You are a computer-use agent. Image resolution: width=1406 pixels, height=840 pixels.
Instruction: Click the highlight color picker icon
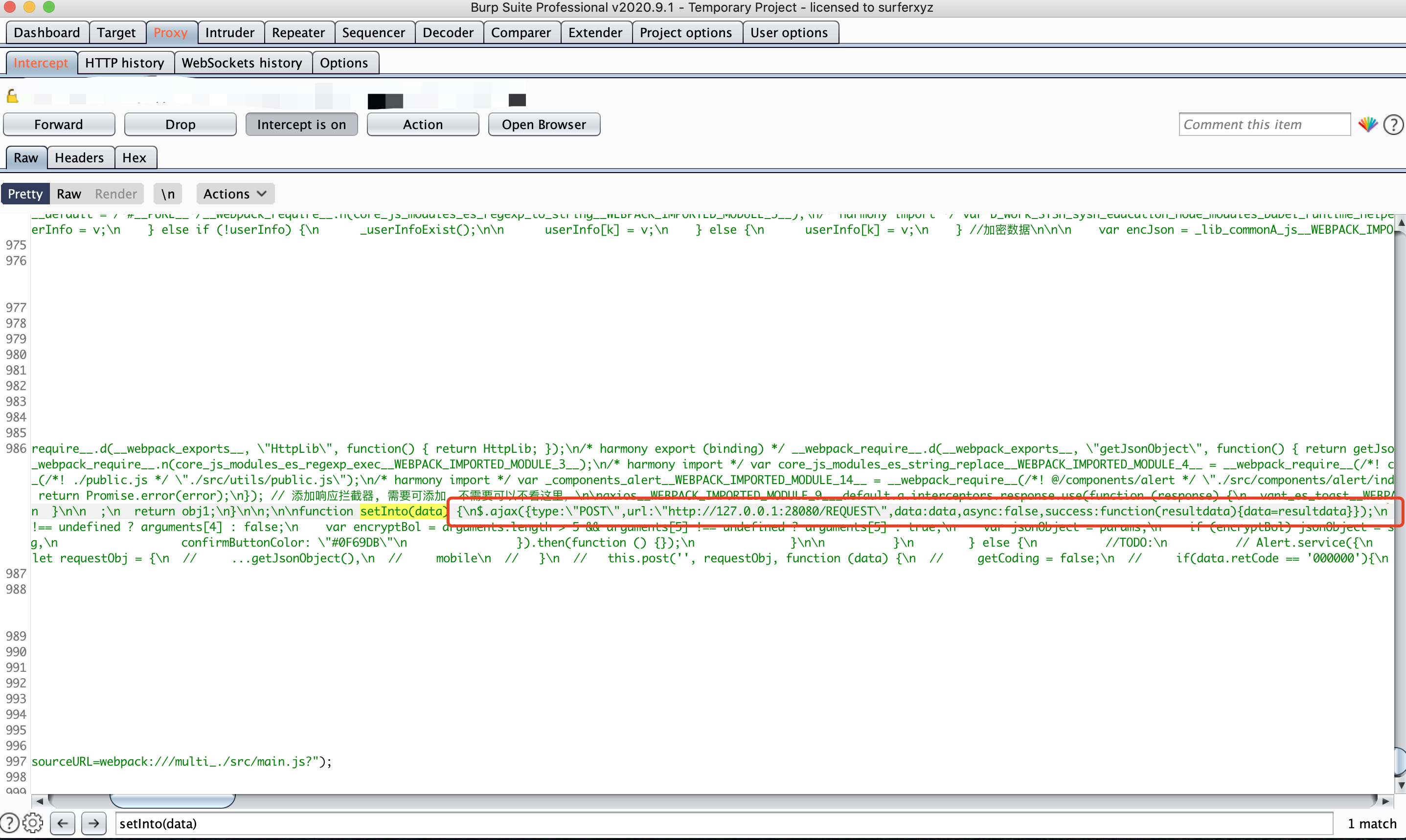1367,125
